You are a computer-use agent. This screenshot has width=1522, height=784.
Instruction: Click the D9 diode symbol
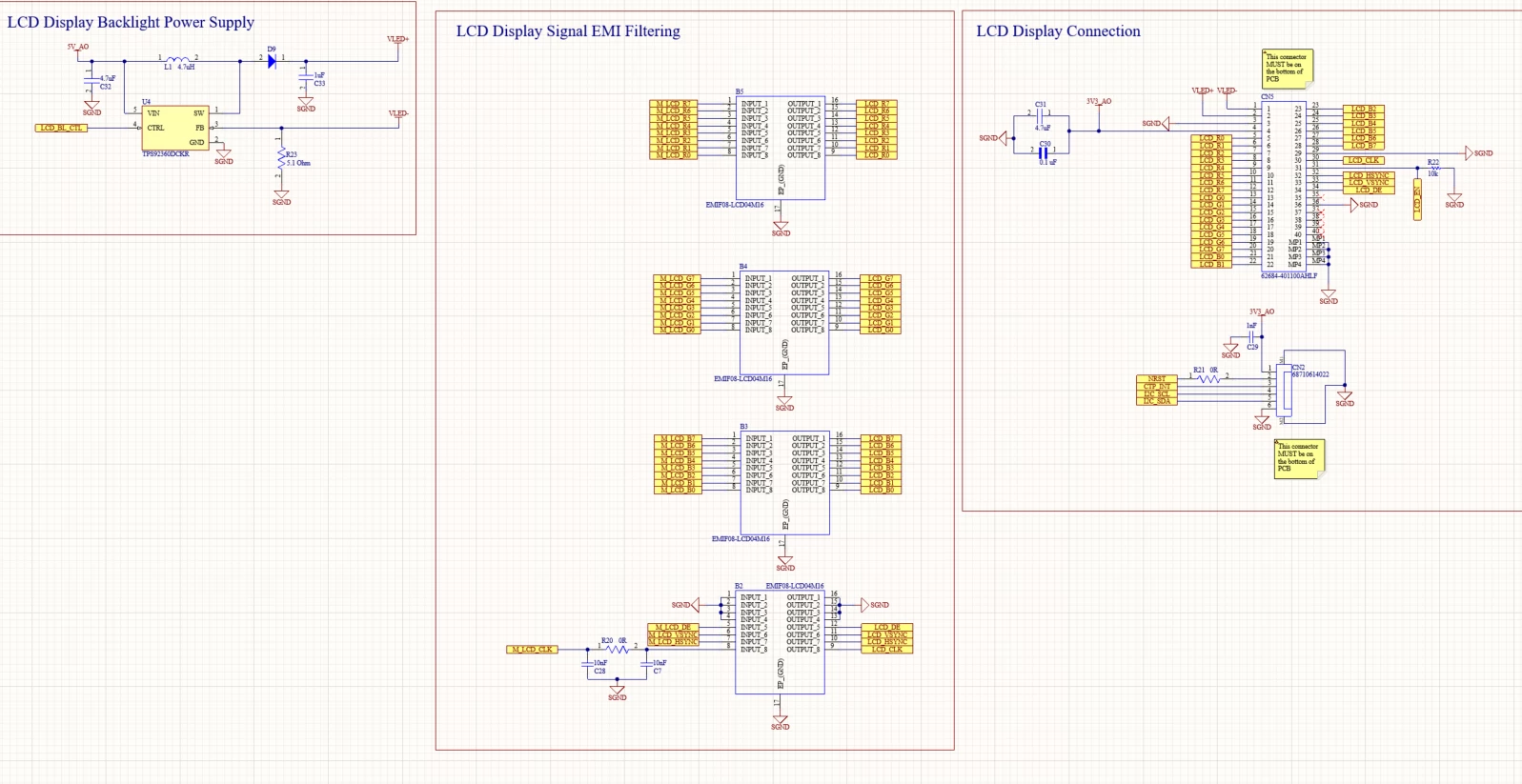point(272,60)
